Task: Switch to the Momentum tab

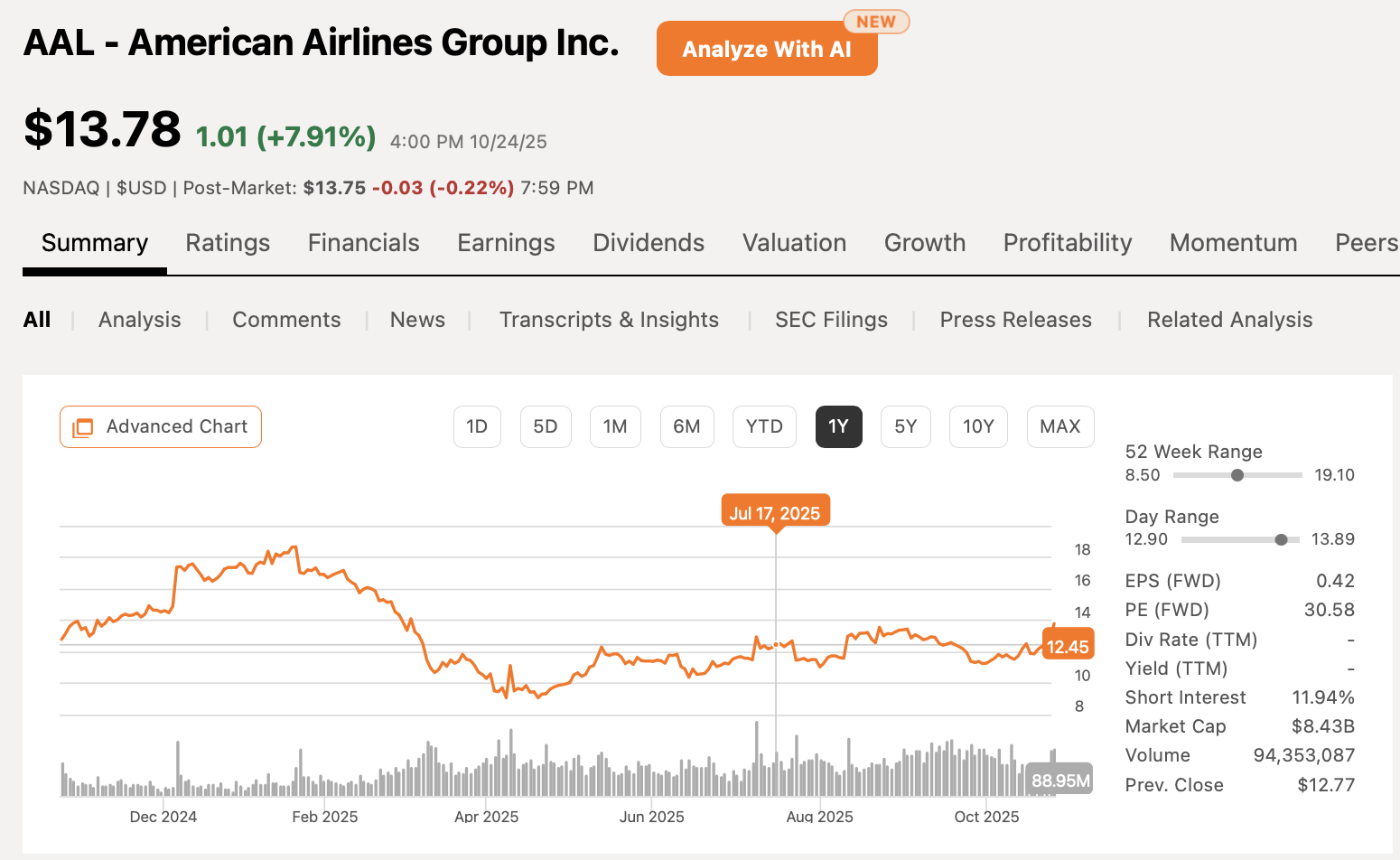Action: tap(1234, 242)
